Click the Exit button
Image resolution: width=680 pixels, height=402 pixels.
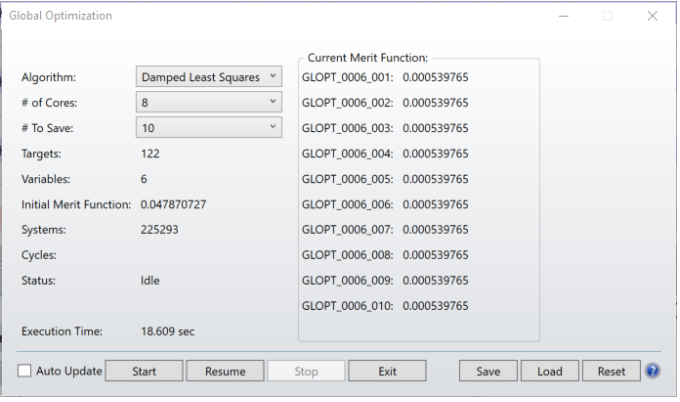point(387,371)
